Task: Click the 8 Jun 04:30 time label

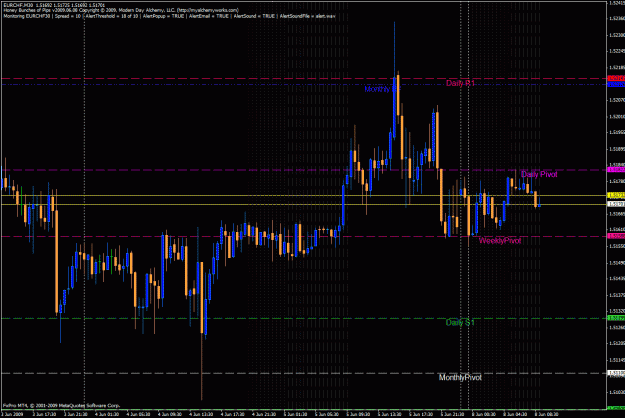Action: (x=515, y=414)
